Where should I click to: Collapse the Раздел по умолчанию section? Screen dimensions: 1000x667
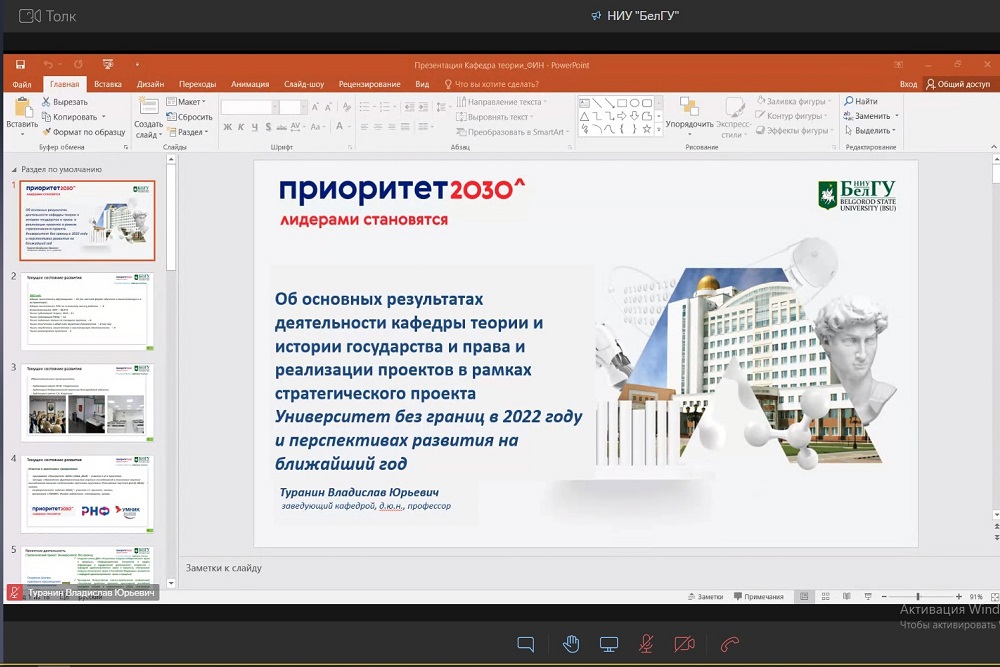click(14, 170)
